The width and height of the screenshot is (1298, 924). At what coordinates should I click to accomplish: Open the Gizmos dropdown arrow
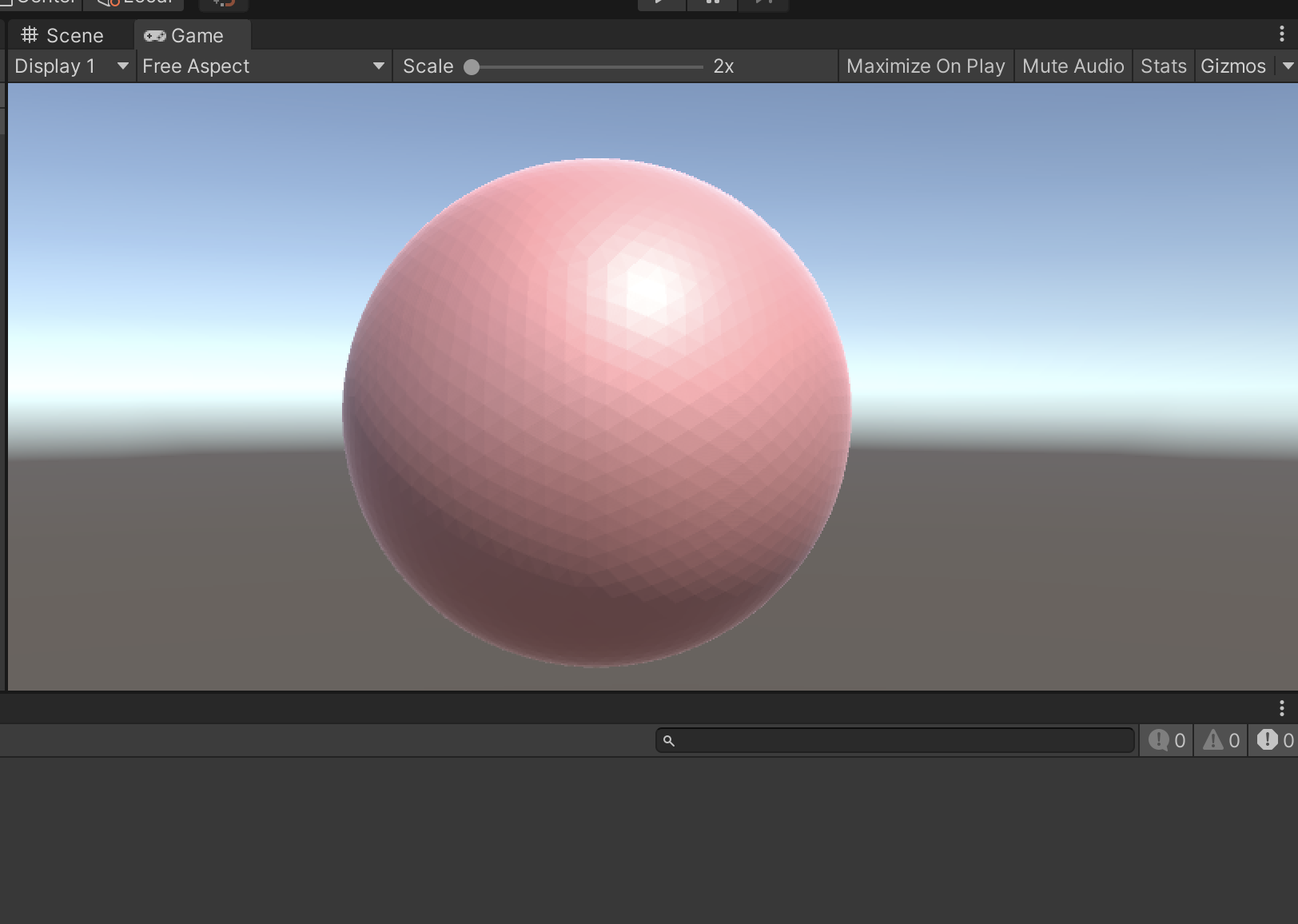coord(1287,66)
